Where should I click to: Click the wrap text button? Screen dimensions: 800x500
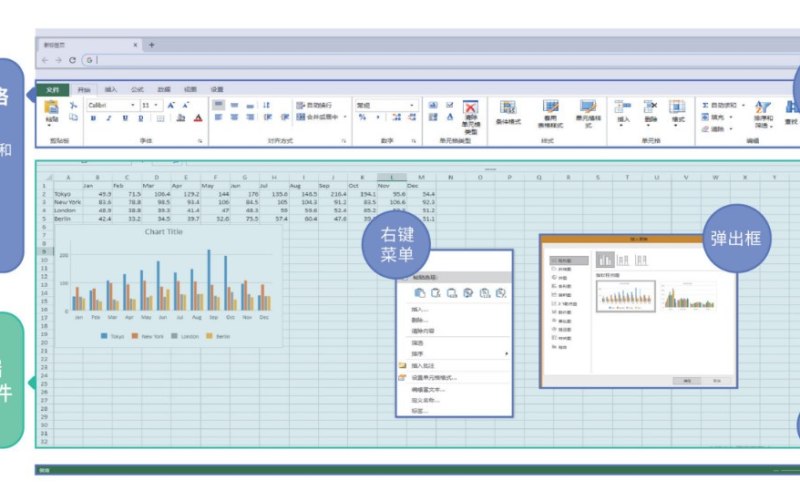pos(314,105)
